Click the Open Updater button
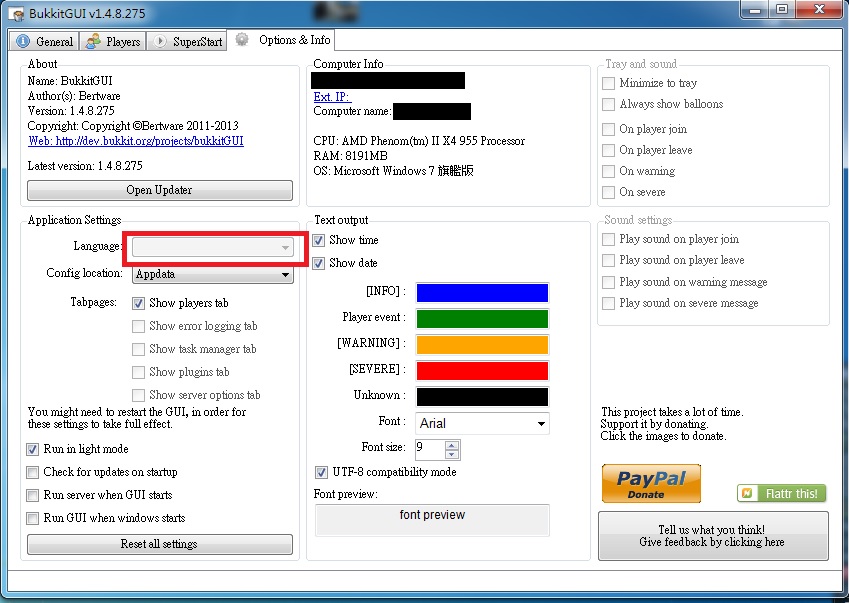Screen dimensions: 849x603 pyautogui.click(x=160, y=190)
